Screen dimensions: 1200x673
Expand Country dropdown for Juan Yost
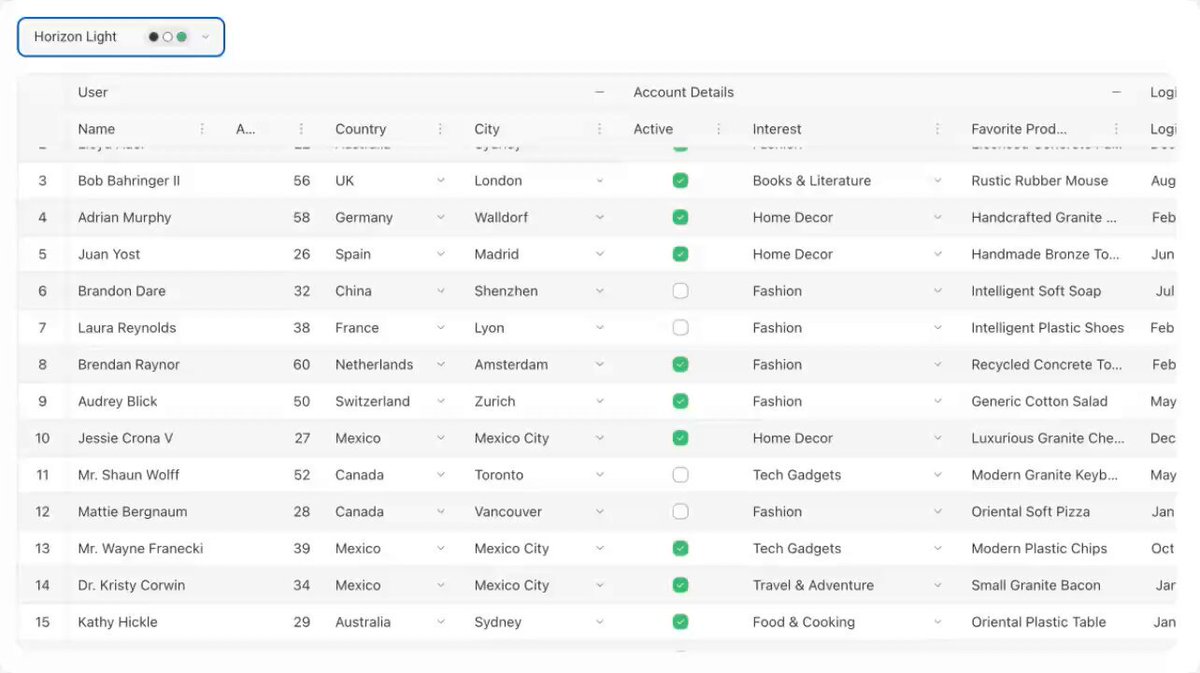440,254
